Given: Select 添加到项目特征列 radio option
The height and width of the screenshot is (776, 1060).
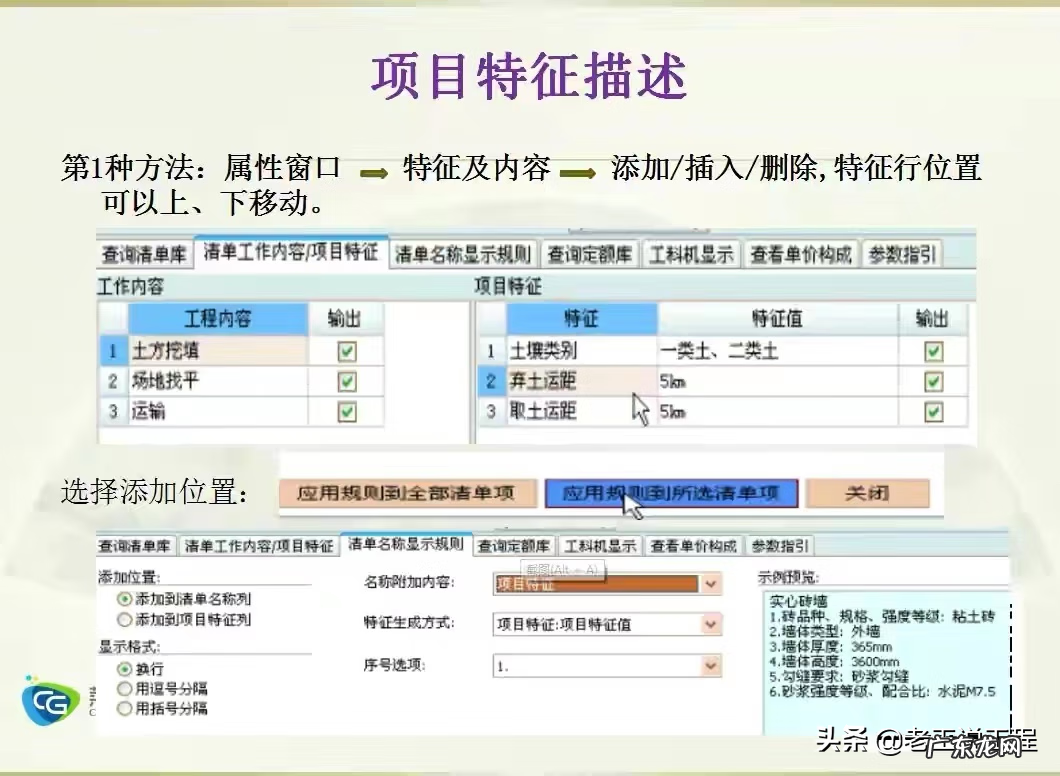Looking at the screenshot, I should (125, 620).
